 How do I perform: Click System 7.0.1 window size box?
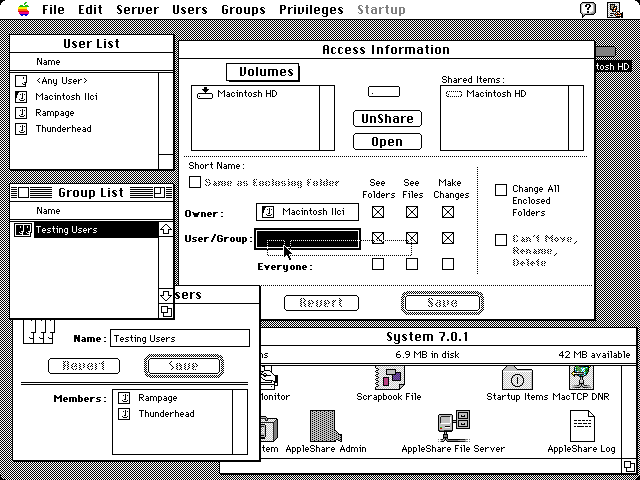pyautogui.click(x=629, y=466)
